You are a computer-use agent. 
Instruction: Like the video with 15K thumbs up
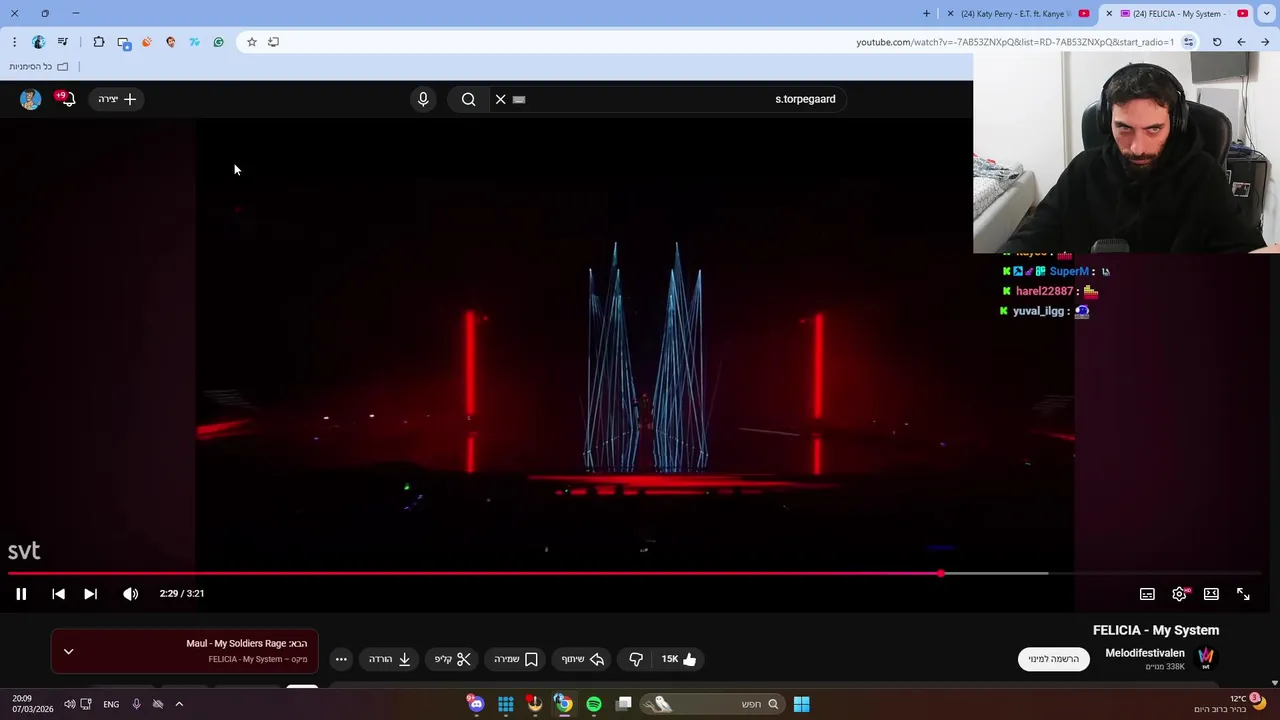click(x=679, y=659)
